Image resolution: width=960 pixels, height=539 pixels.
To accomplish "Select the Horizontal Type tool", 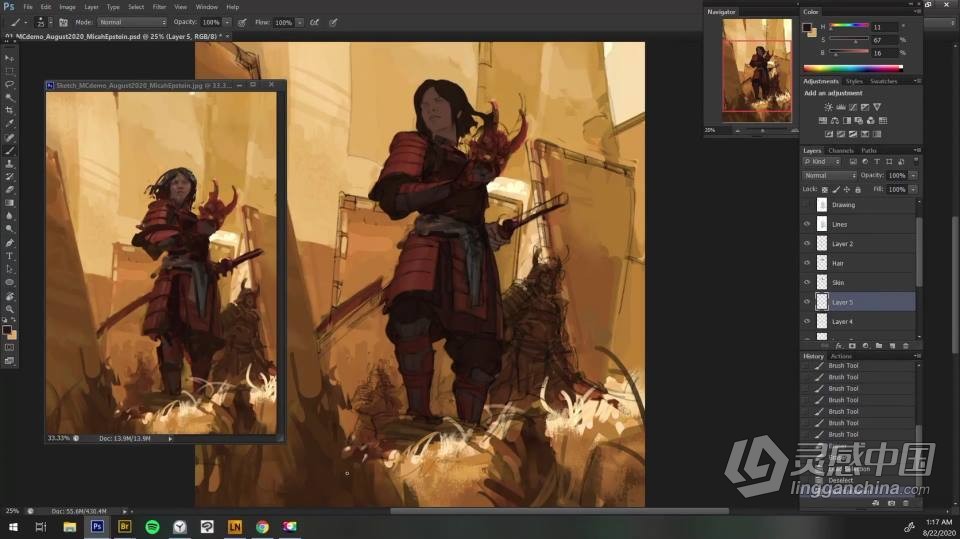I will tap(9, 256).
